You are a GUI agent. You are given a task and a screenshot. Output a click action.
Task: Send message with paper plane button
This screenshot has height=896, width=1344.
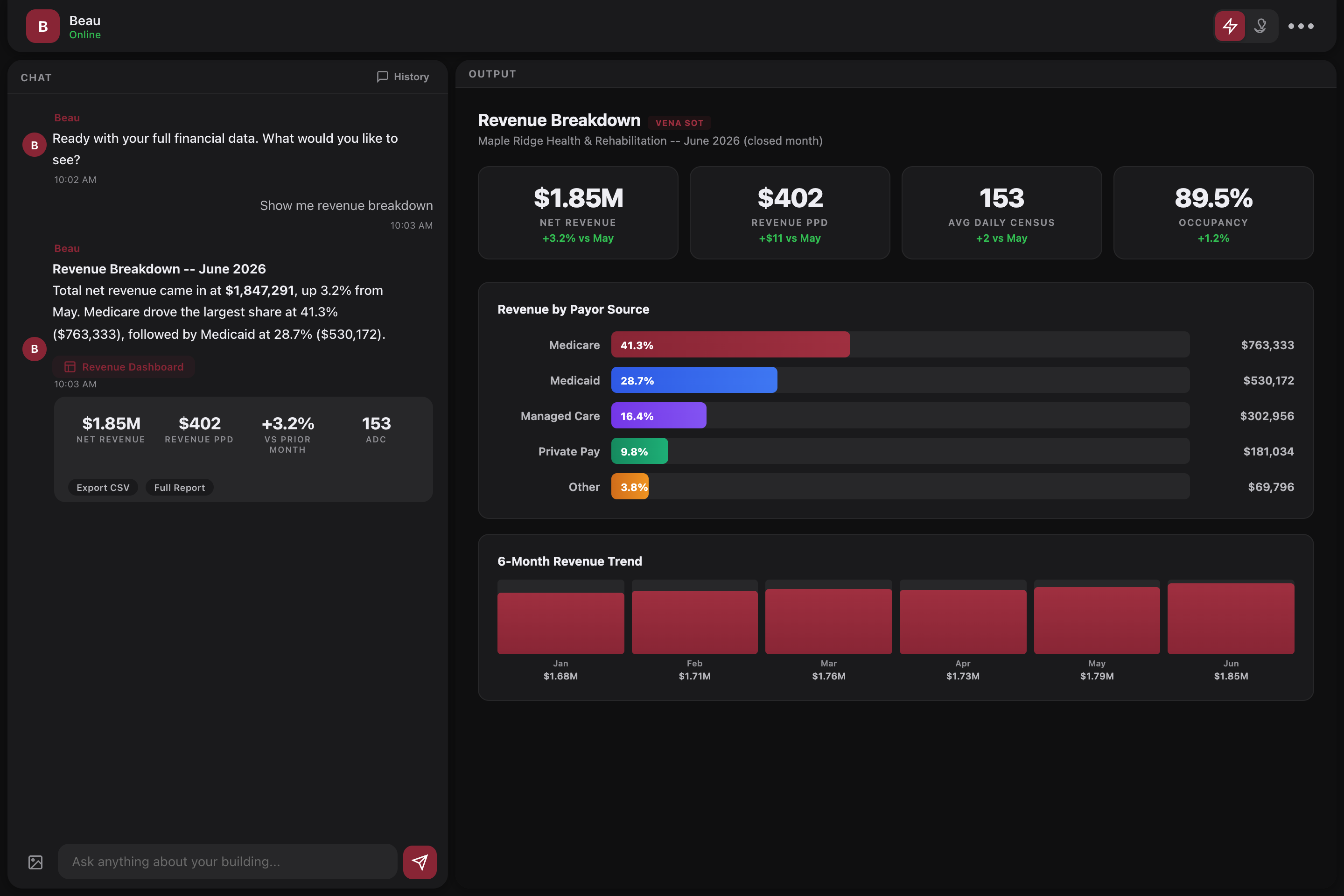[x=420, y=862]
